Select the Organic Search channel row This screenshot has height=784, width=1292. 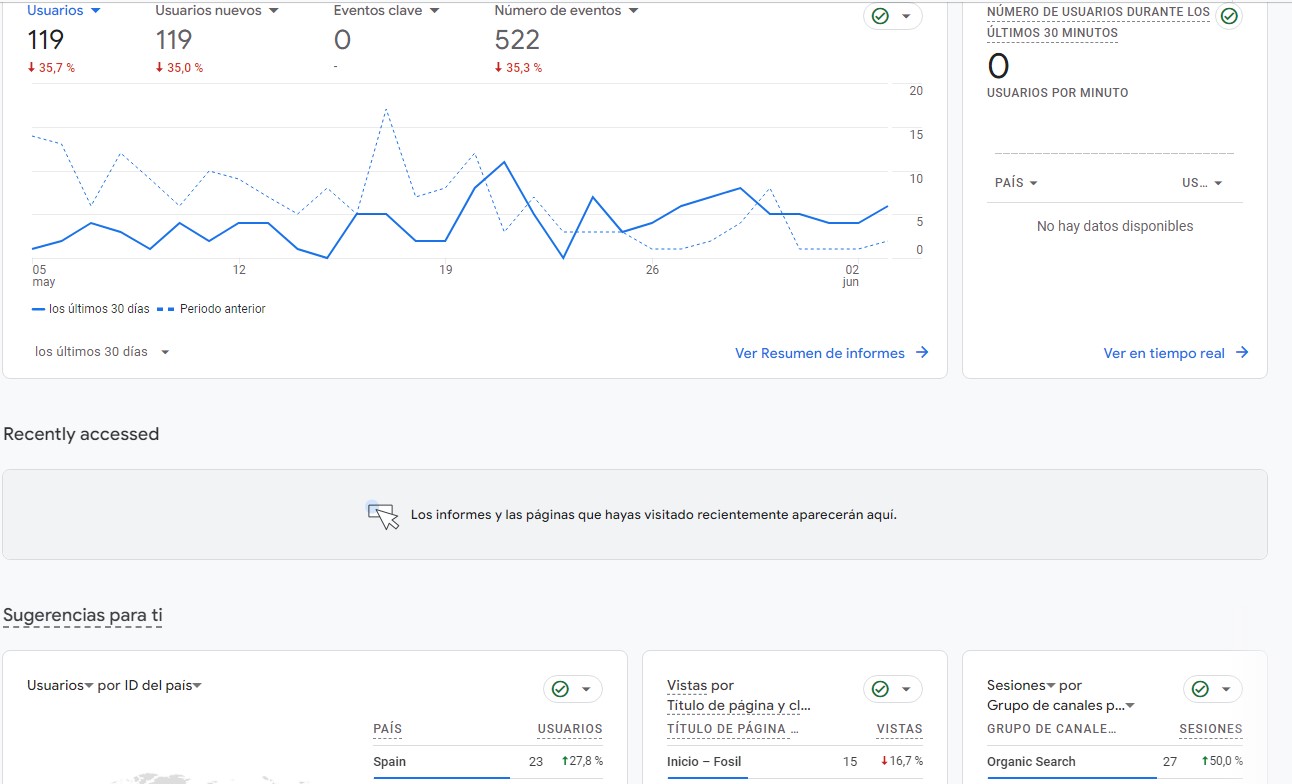coord(1115,762)
